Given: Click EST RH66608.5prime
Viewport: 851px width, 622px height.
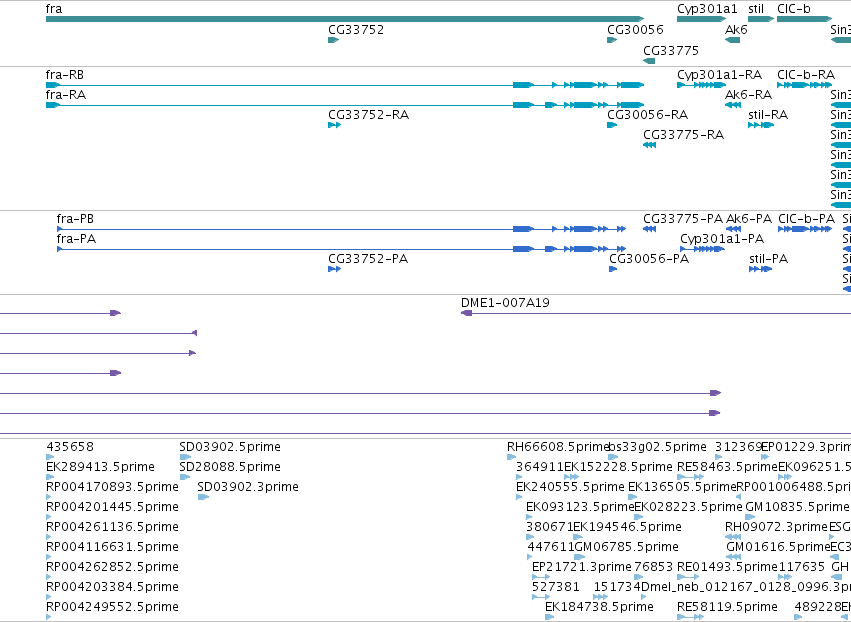Looking at the screenshot, I should [x=511, y=457].
